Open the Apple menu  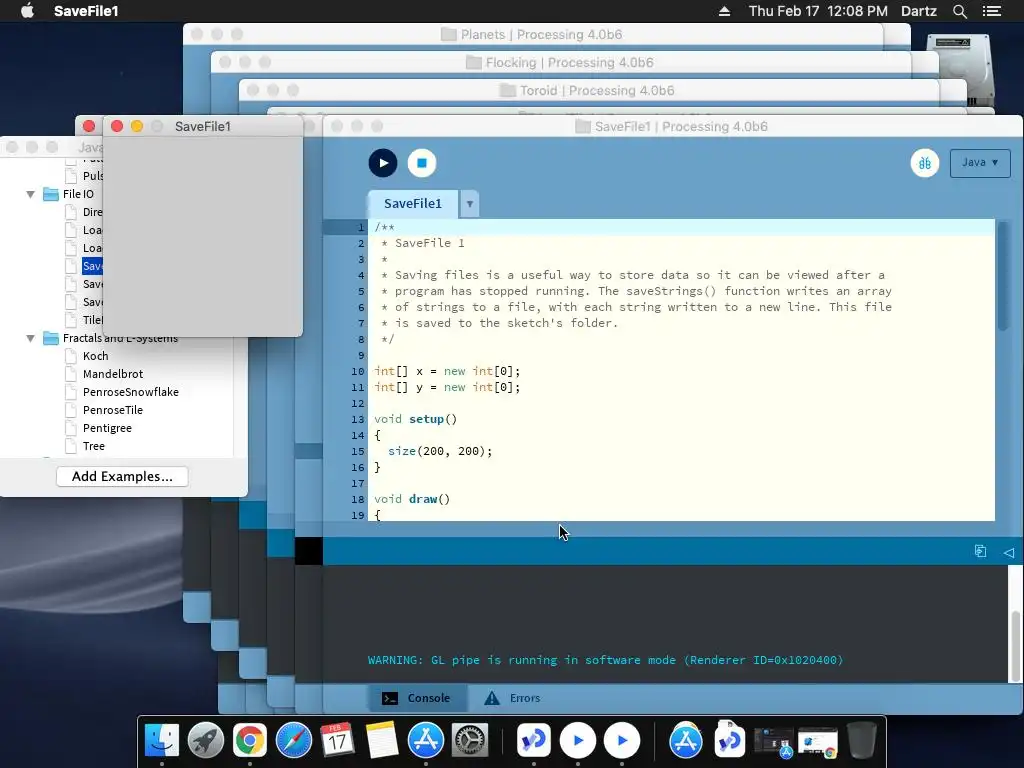click(x=27, y=11)
